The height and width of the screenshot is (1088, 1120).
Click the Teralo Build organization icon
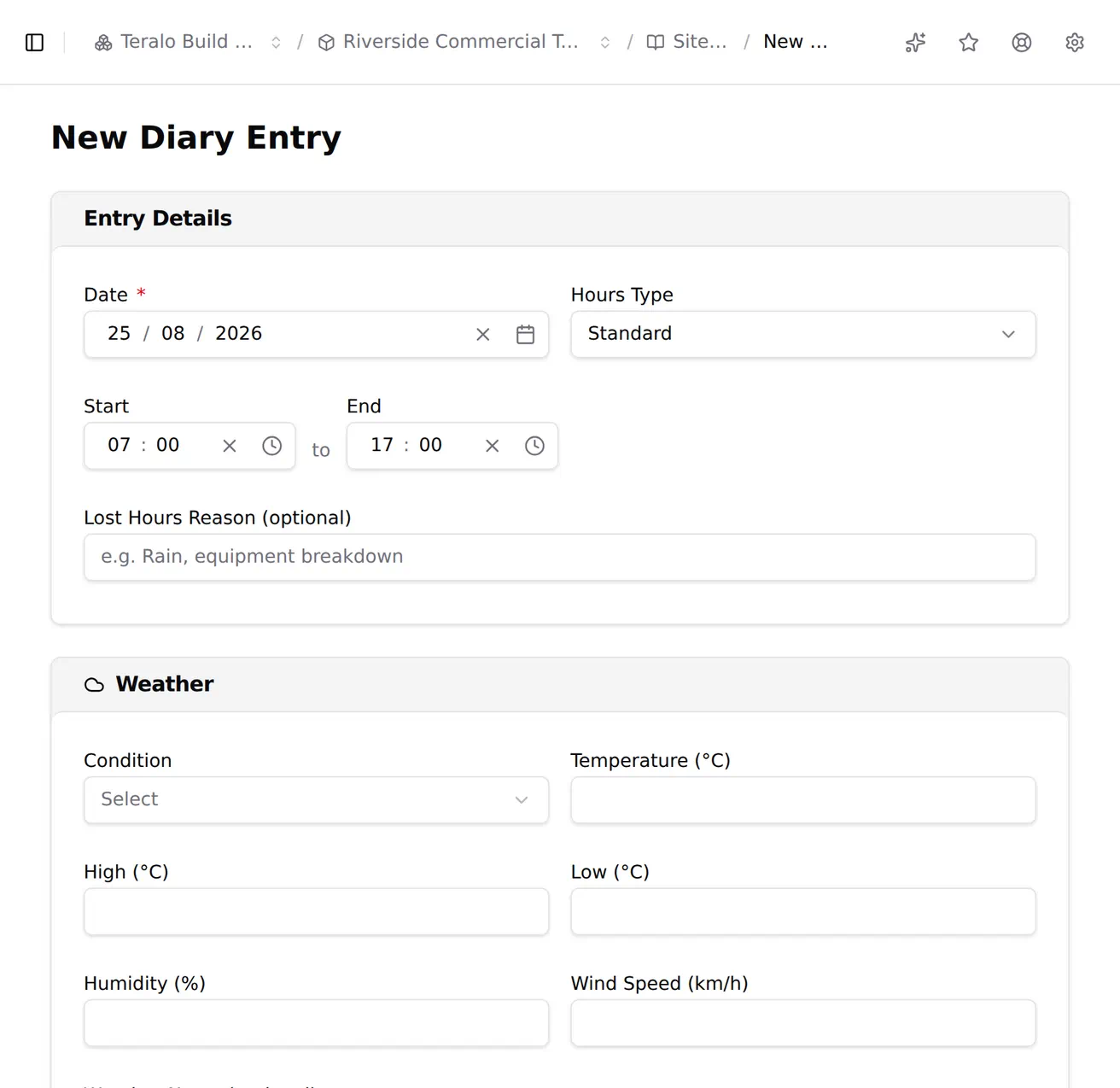tap(103, 43)
